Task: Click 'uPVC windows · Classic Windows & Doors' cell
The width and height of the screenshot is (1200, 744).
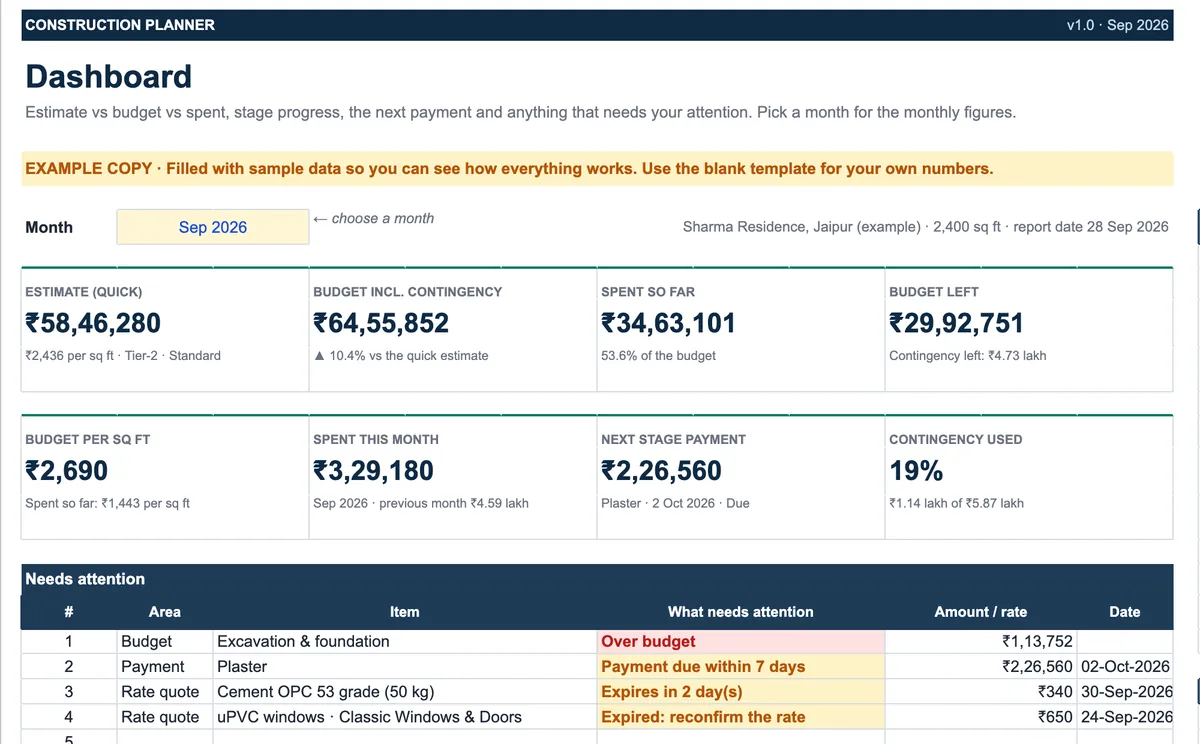Action: (405, 717)
